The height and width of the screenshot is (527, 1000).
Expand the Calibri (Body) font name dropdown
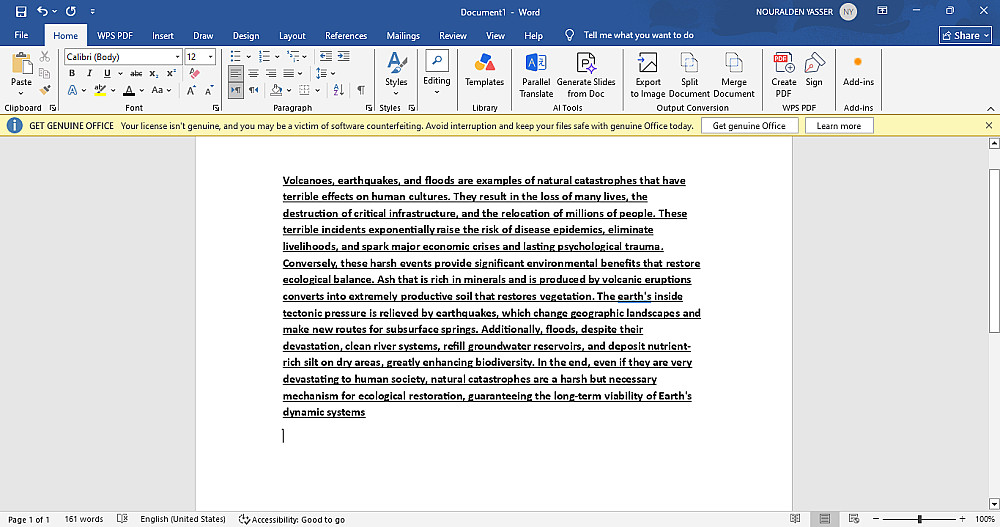[x=177, y=57]
